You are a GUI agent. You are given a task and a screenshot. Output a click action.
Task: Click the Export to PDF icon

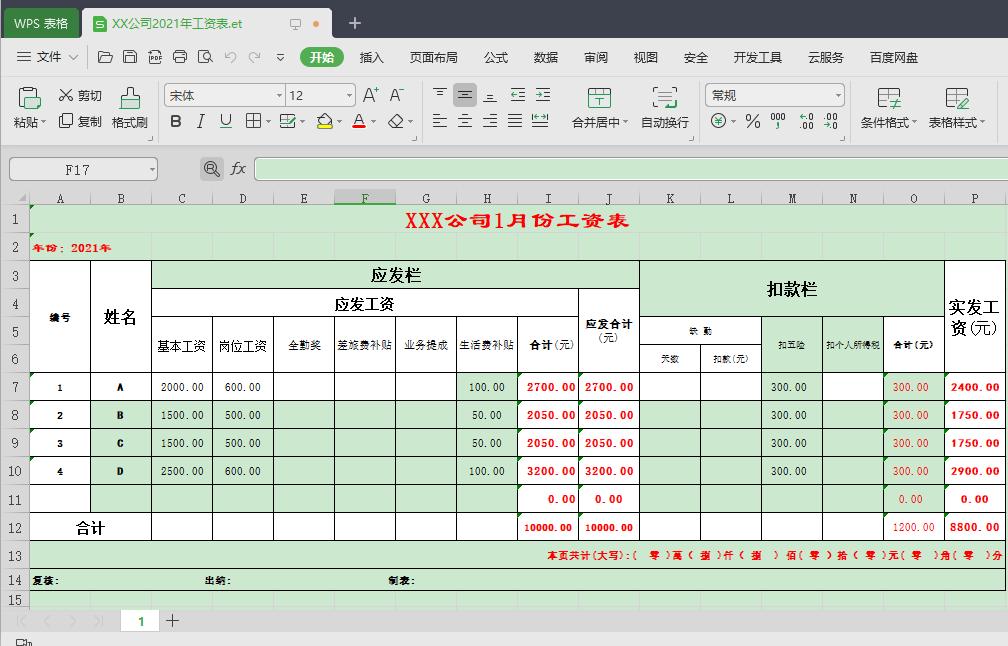coord(156,58)
